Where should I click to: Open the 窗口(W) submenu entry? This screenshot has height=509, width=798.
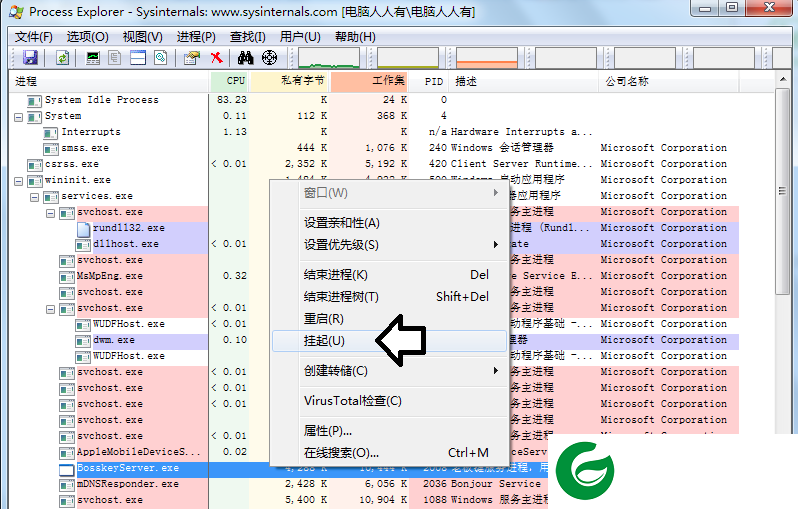389,193
